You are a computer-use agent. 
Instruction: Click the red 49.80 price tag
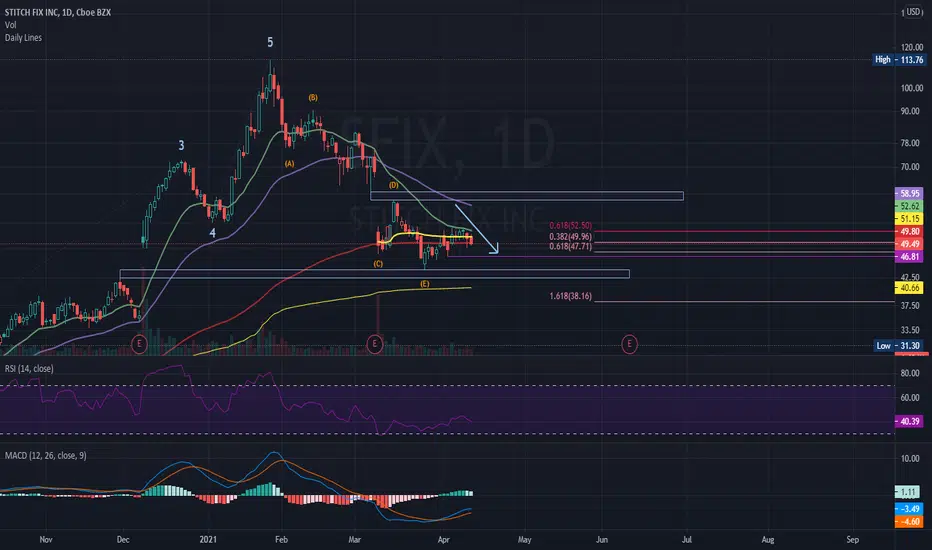coord(909,232)
